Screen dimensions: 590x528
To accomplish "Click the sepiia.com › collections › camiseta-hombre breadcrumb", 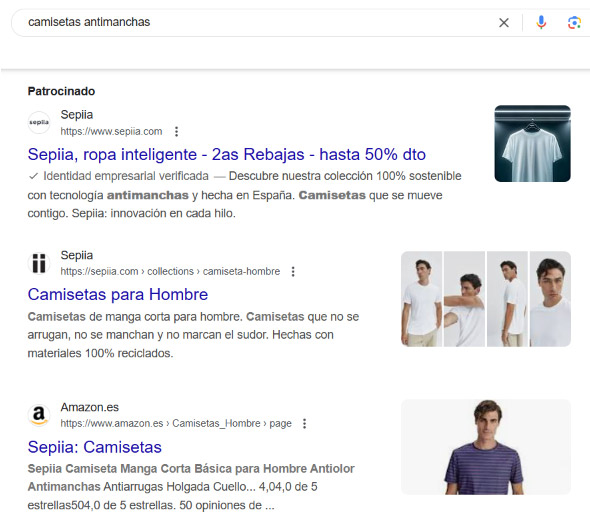I will click(170, 271).
